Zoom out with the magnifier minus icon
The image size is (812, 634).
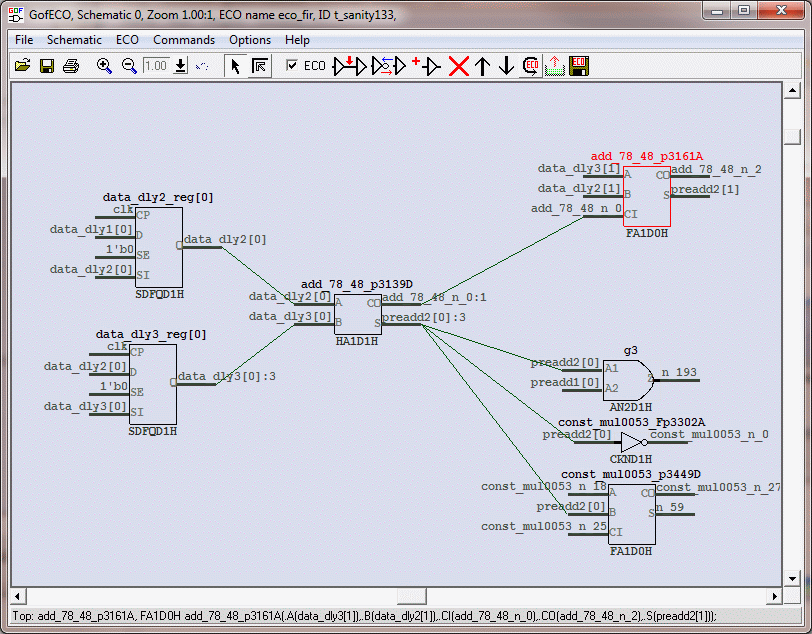coord(129,66)
